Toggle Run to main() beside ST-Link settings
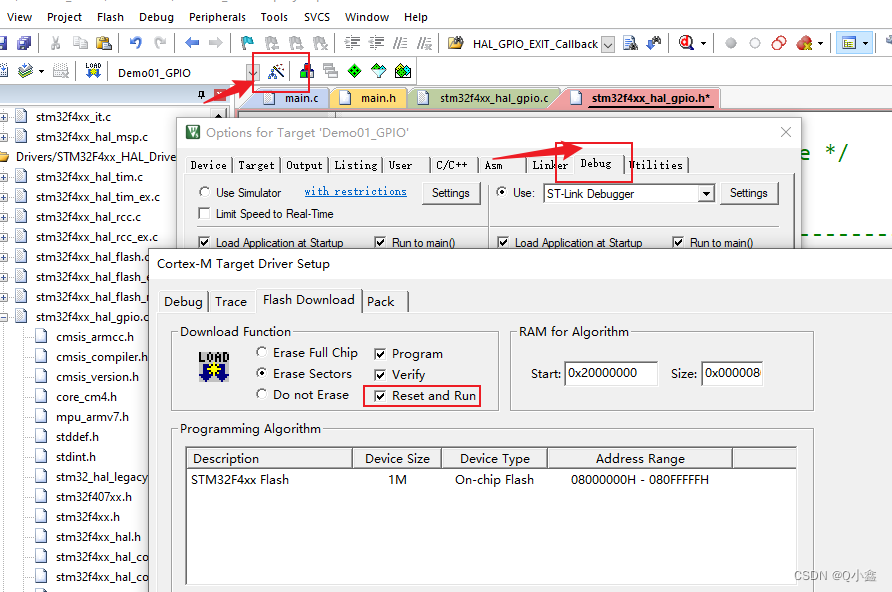 (x=678, y=242)
